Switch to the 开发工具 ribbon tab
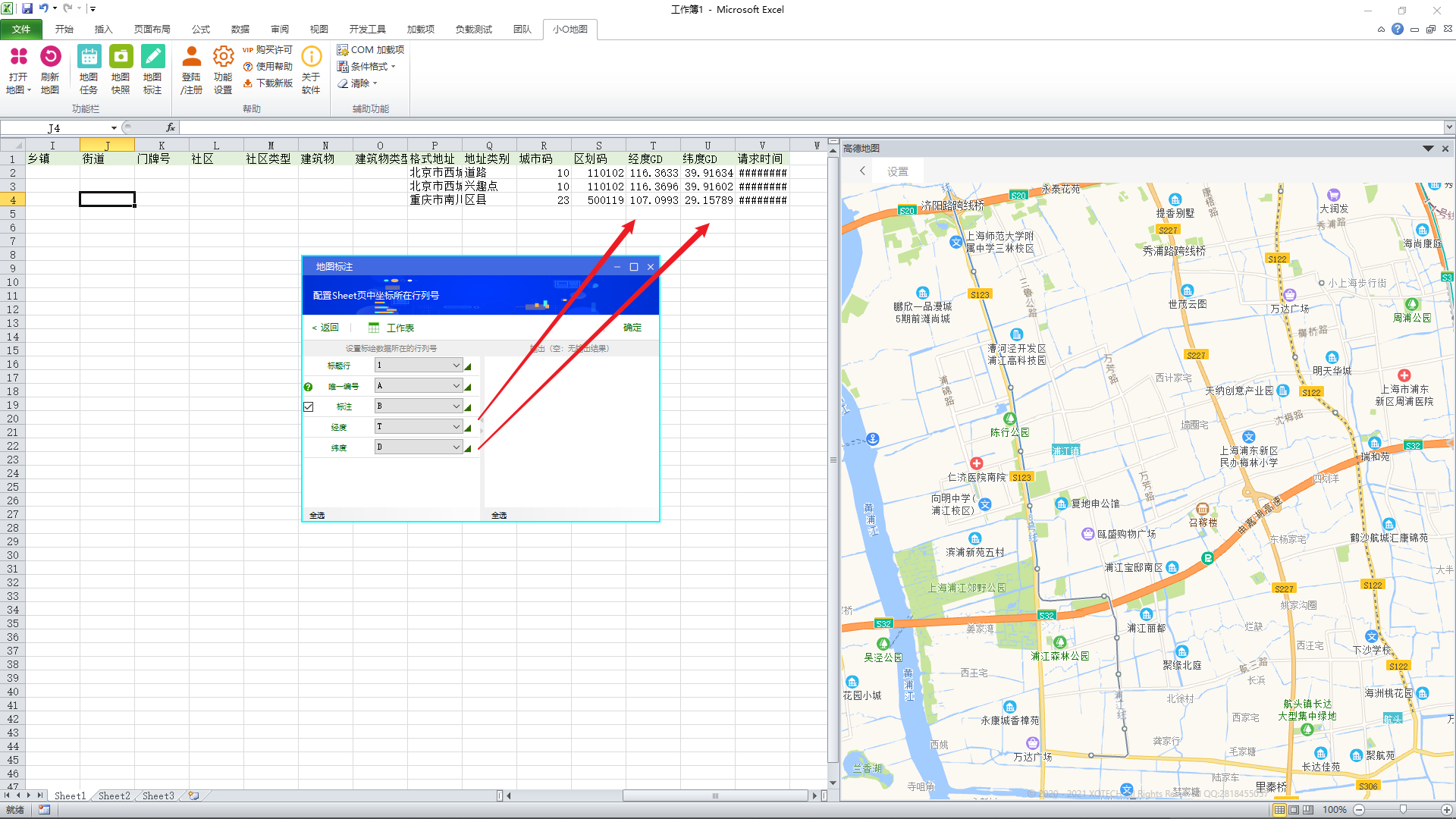 coord(367,30)
